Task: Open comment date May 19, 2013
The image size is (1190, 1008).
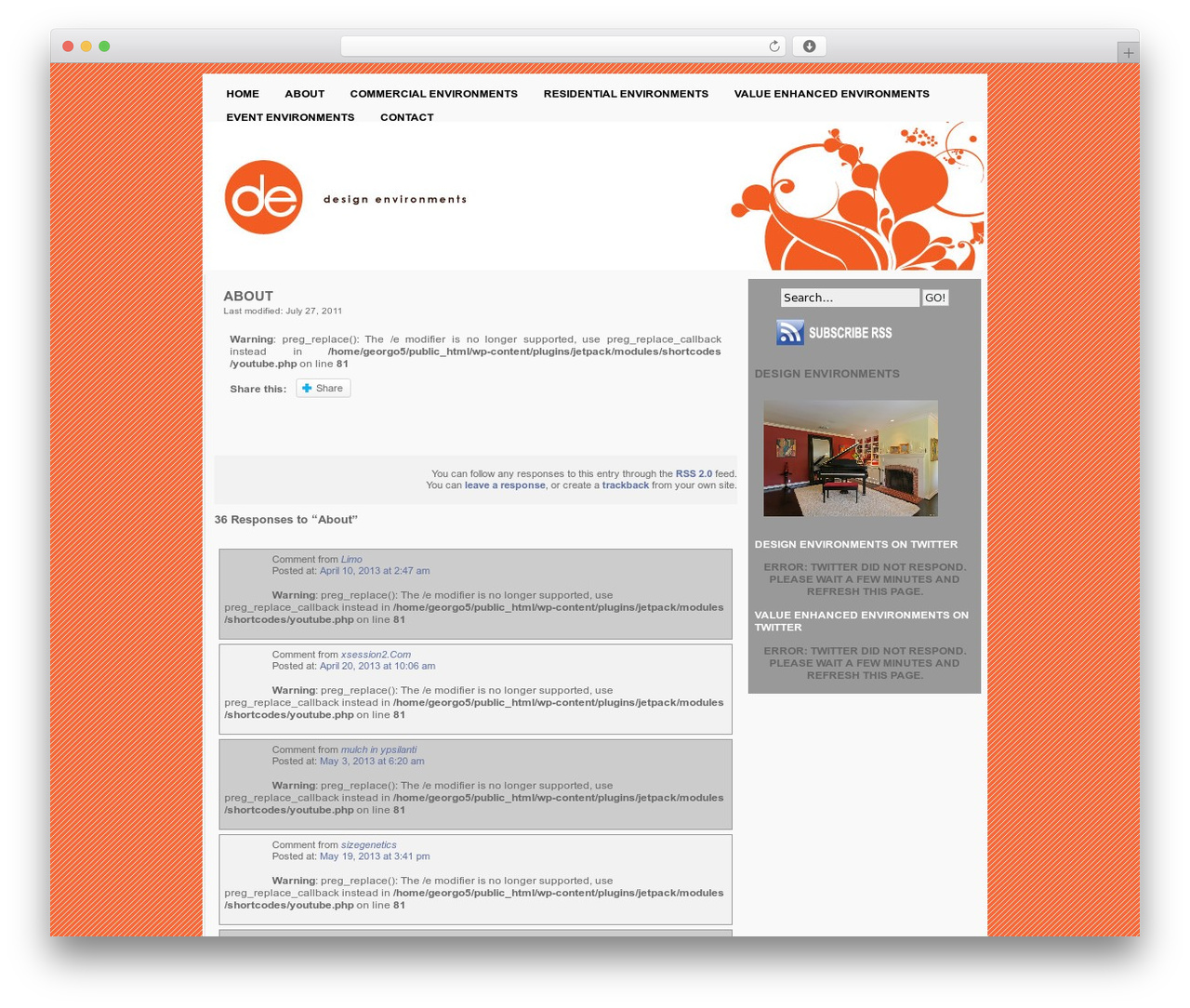Action: coord(375,856)
